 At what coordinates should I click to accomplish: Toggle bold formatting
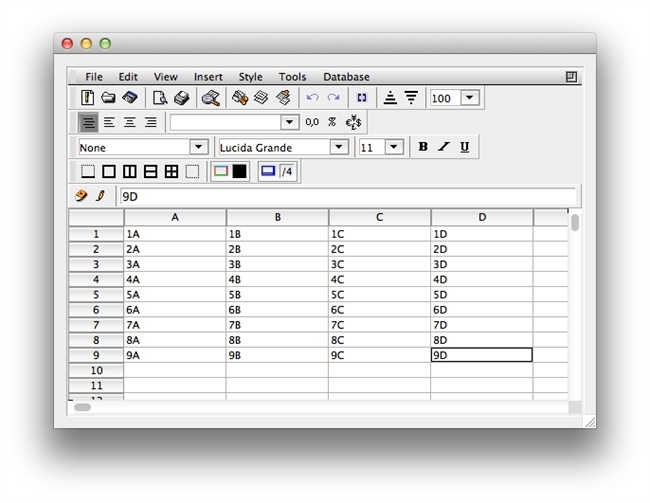pos(423,147)
